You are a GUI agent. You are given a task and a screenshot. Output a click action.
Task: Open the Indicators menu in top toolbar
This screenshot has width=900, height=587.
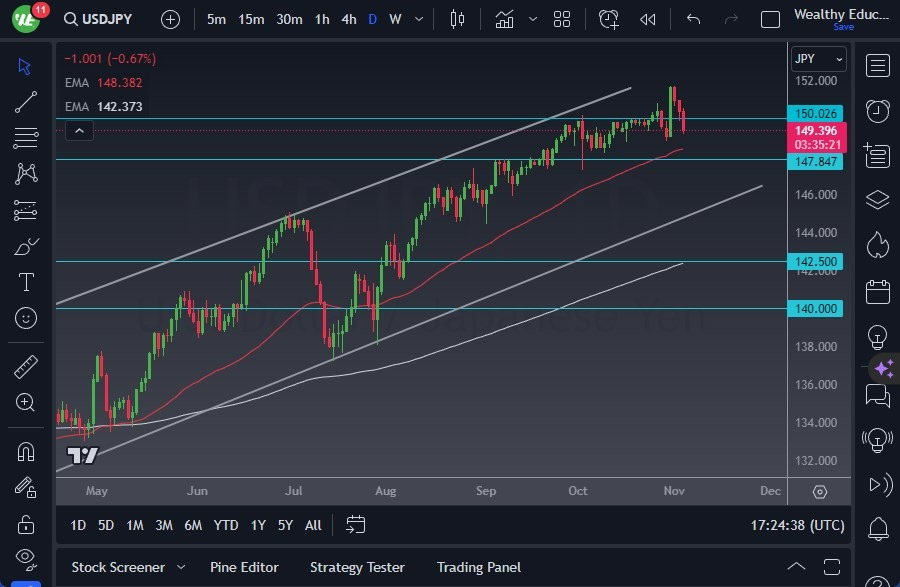(x=504, y=18)
